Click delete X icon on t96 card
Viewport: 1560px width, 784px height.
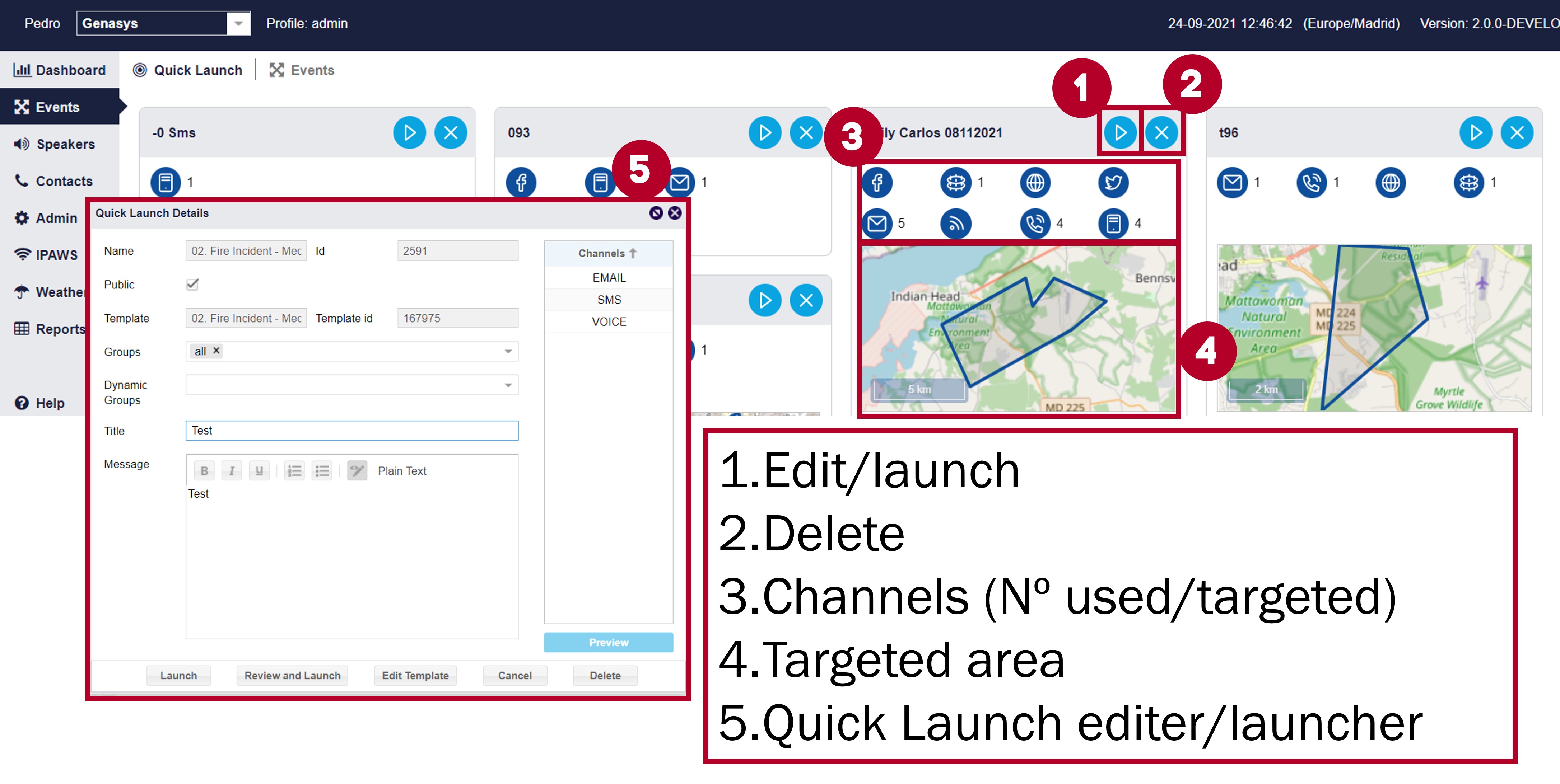1517,133
